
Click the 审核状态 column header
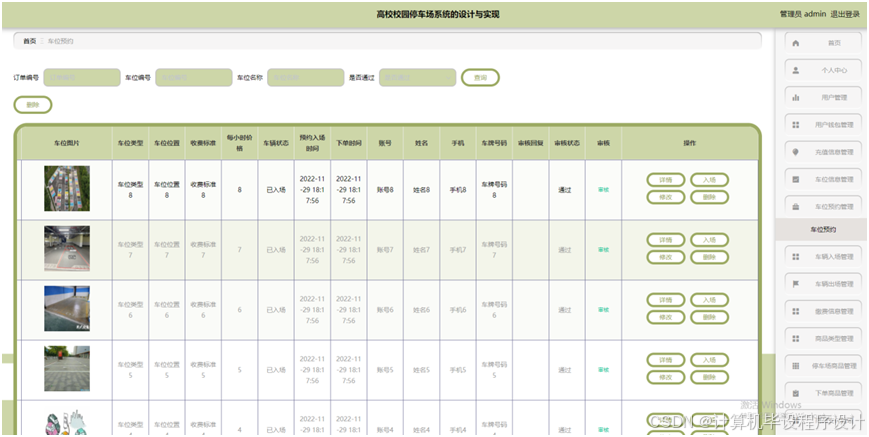tap(567, 143)
